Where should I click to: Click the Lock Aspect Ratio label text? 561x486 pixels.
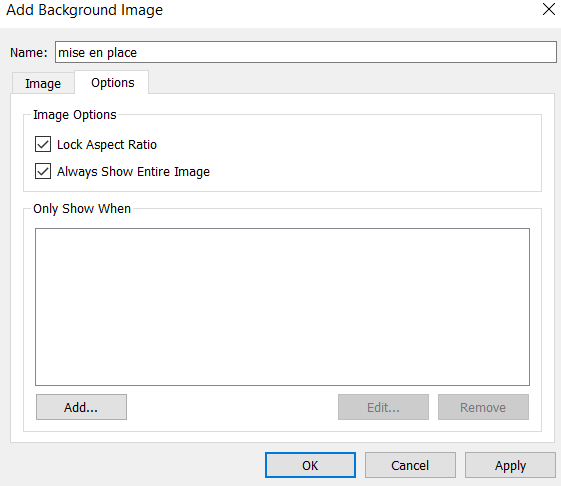click(x=107, y=145)
